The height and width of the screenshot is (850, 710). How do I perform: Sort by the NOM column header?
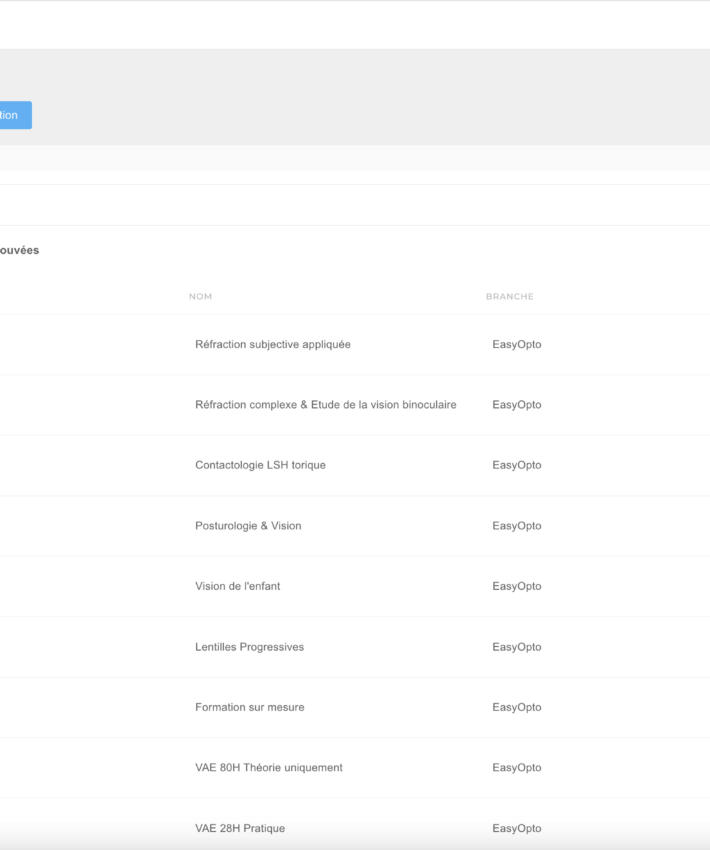201,297
